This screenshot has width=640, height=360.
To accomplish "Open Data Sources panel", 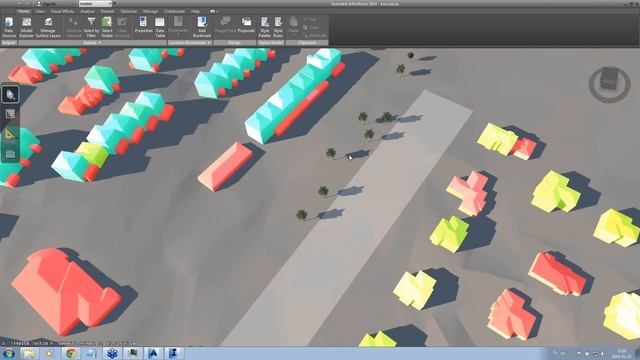I will (x=9, y=27).
